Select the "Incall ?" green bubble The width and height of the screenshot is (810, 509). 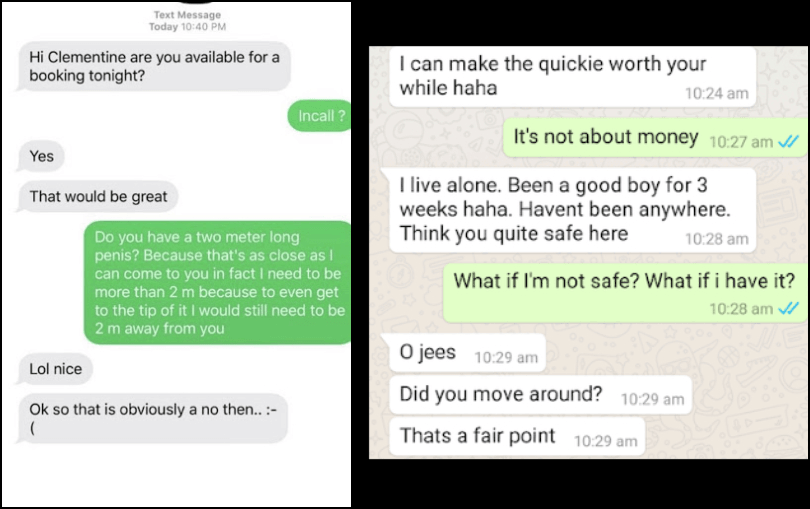pyautogui.click(x=320, y=116)
